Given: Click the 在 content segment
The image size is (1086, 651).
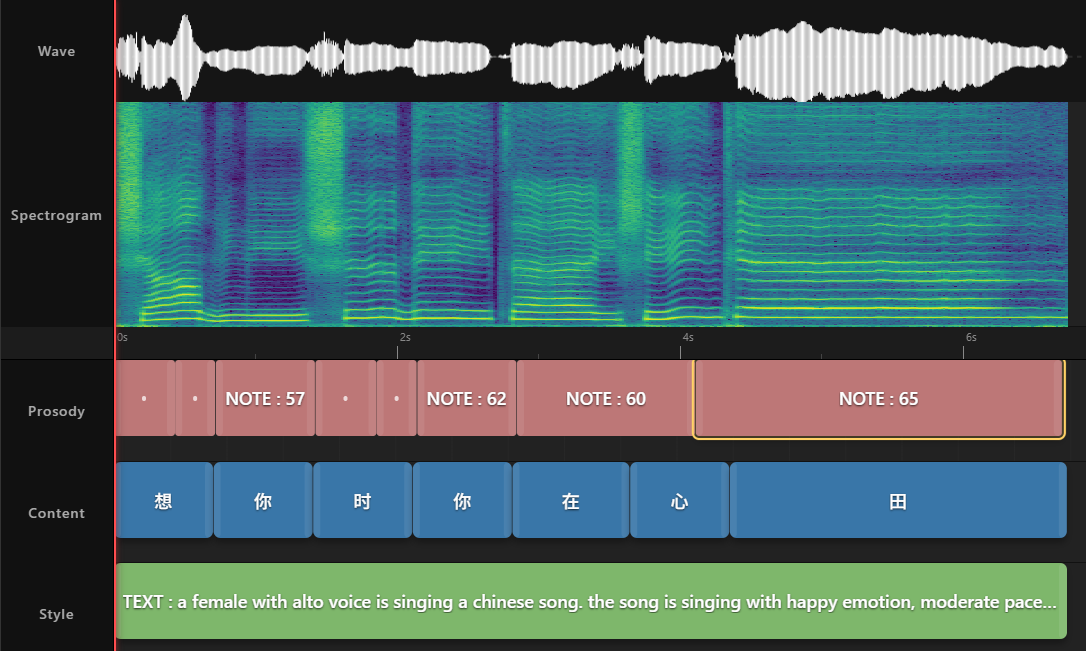Looking at the screenshot, I should 571,500.
